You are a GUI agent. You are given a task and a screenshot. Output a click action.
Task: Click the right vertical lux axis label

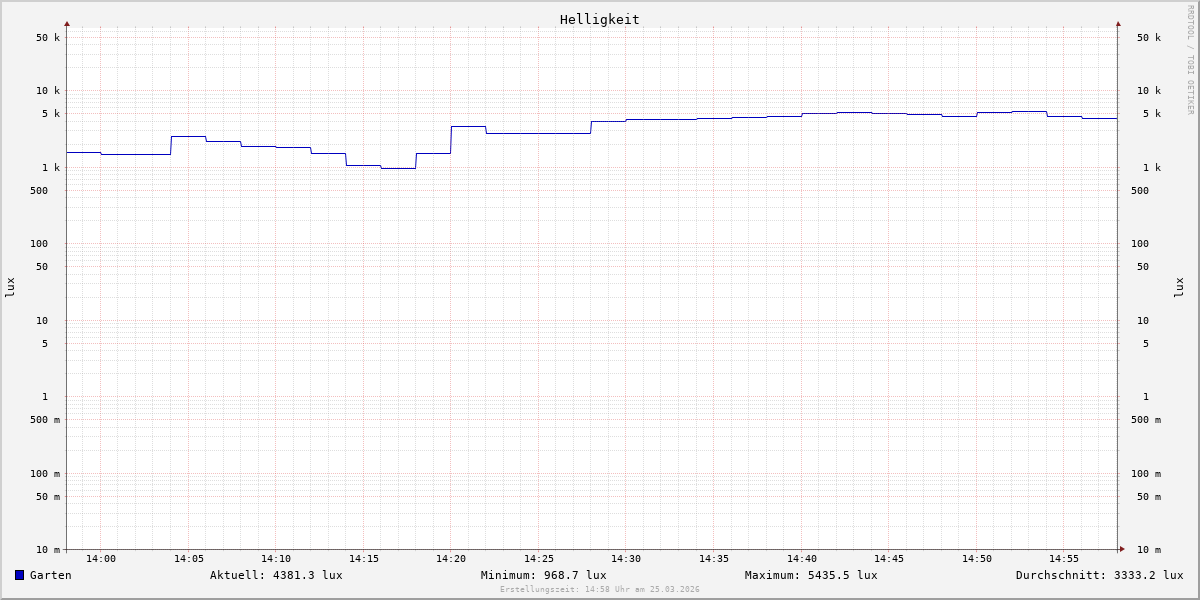(x=1179, y=287)
